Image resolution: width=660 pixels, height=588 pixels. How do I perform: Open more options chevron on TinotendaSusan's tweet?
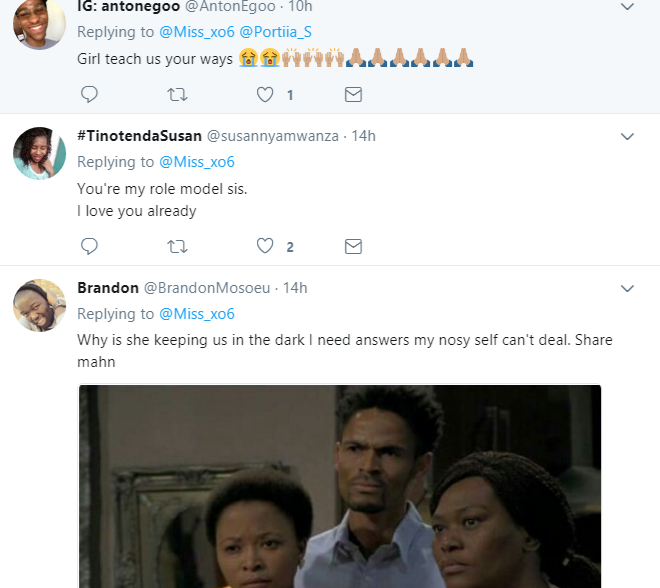627,137
